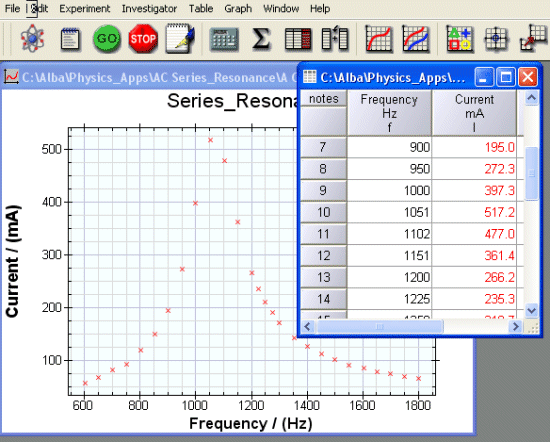550x442 pixels.
Task: Click frequency cell 1102
Action: point(389,234)
